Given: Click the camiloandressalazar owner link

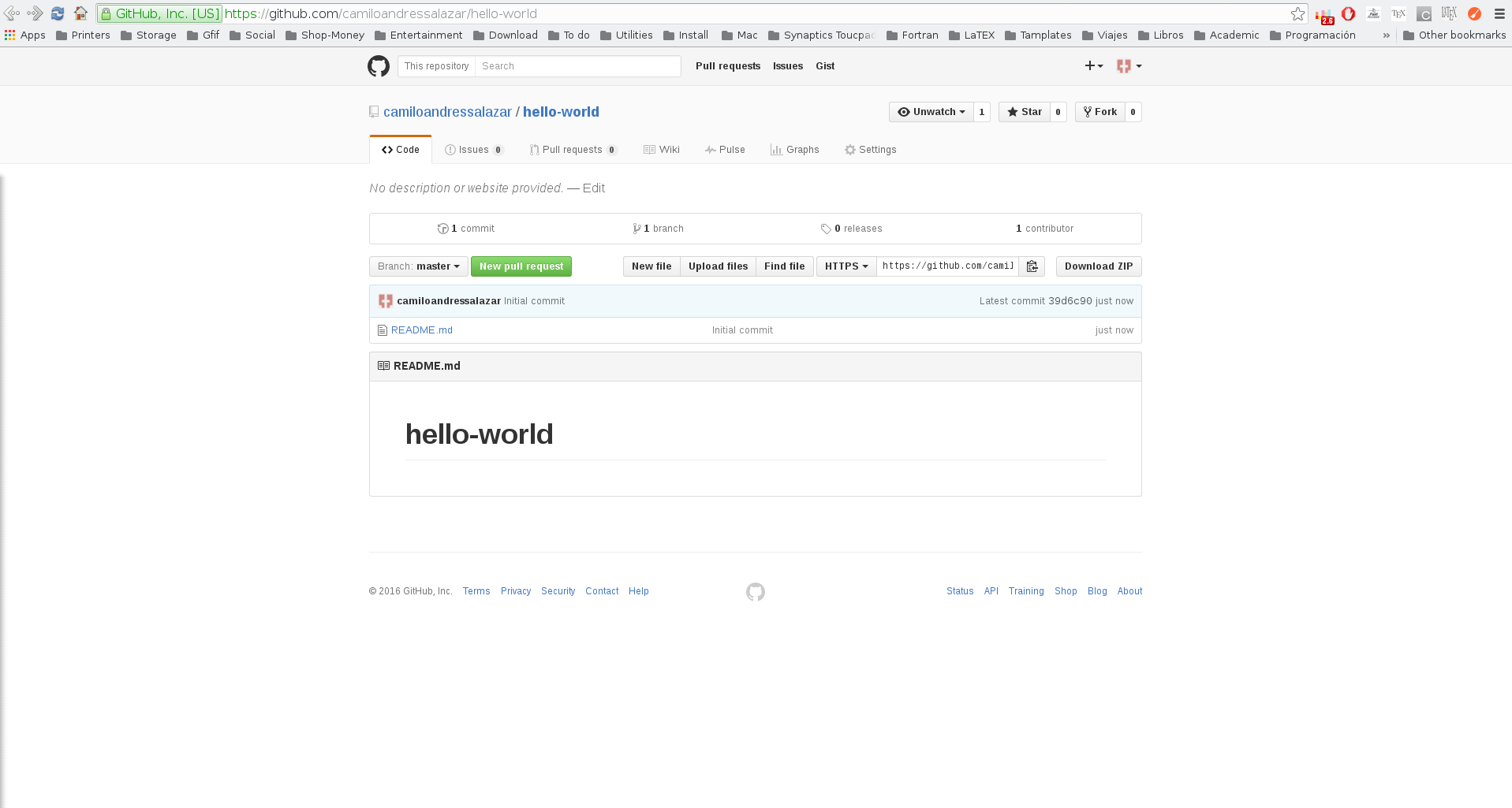Looking at the screenshot, I should (447, 112).
